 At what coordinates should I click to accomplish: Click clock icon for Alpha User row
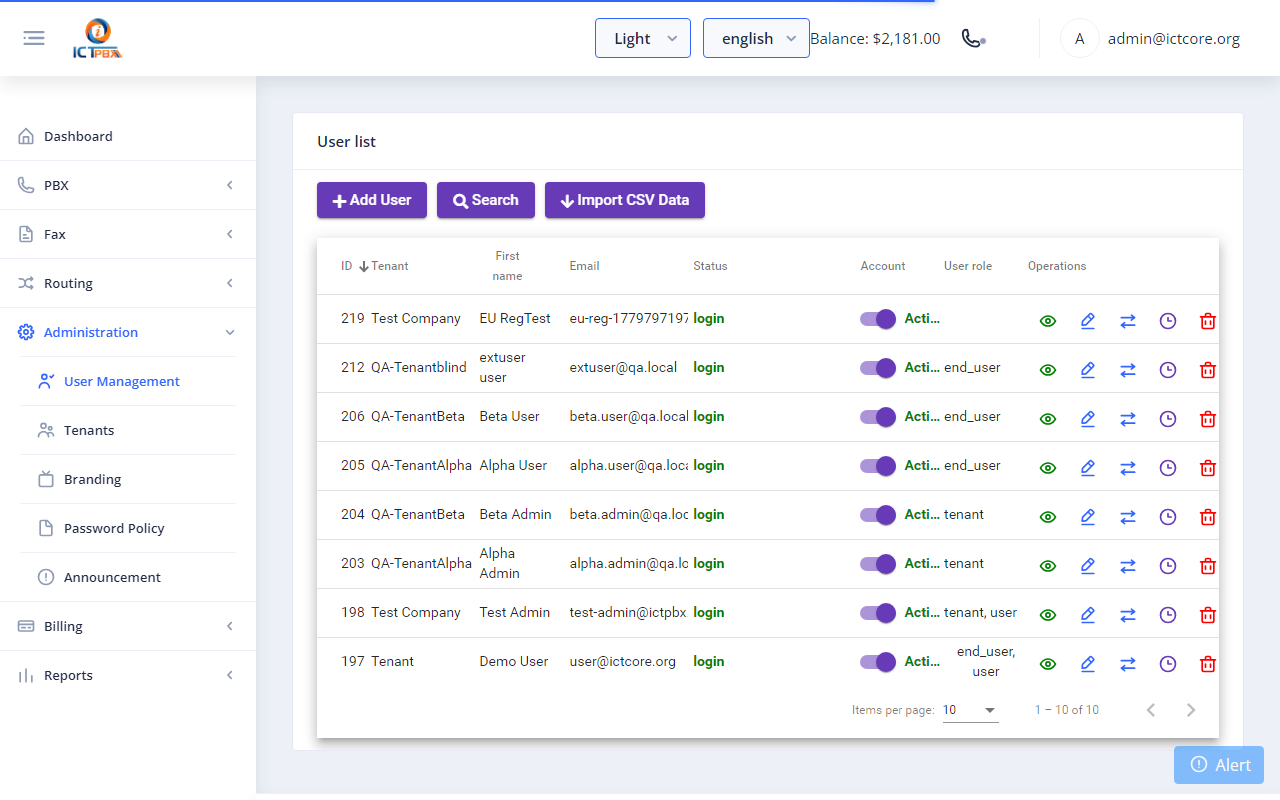point(1168,468)
